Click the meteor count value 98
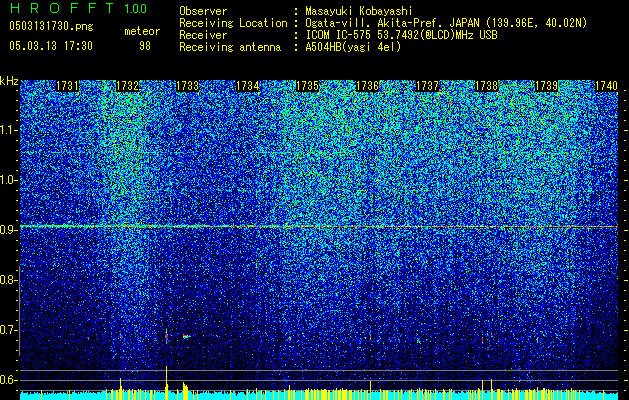629x400 pixels. point(145,46)
